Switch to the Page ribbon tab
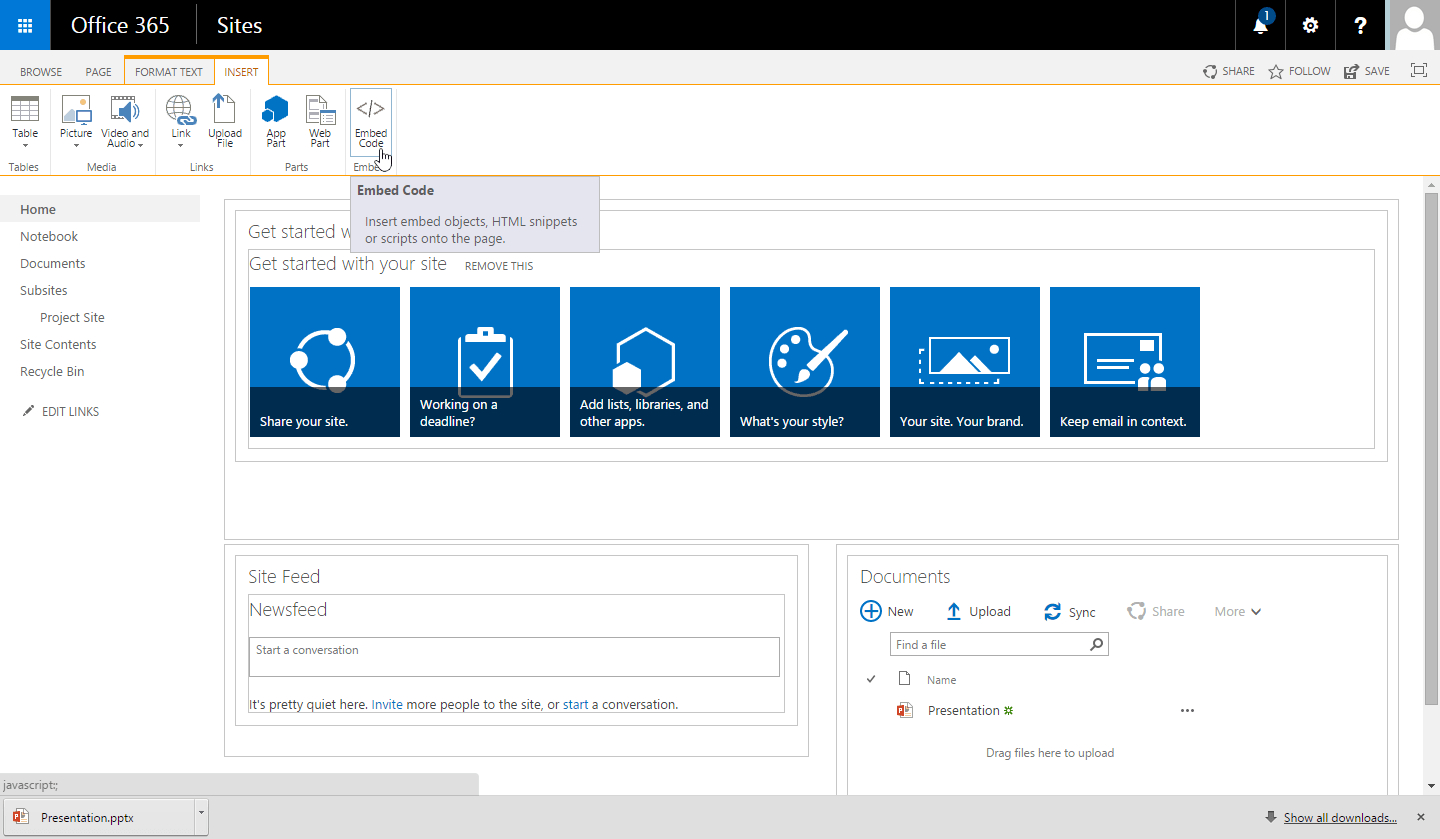1440x839 pixels. coord(98,72)
